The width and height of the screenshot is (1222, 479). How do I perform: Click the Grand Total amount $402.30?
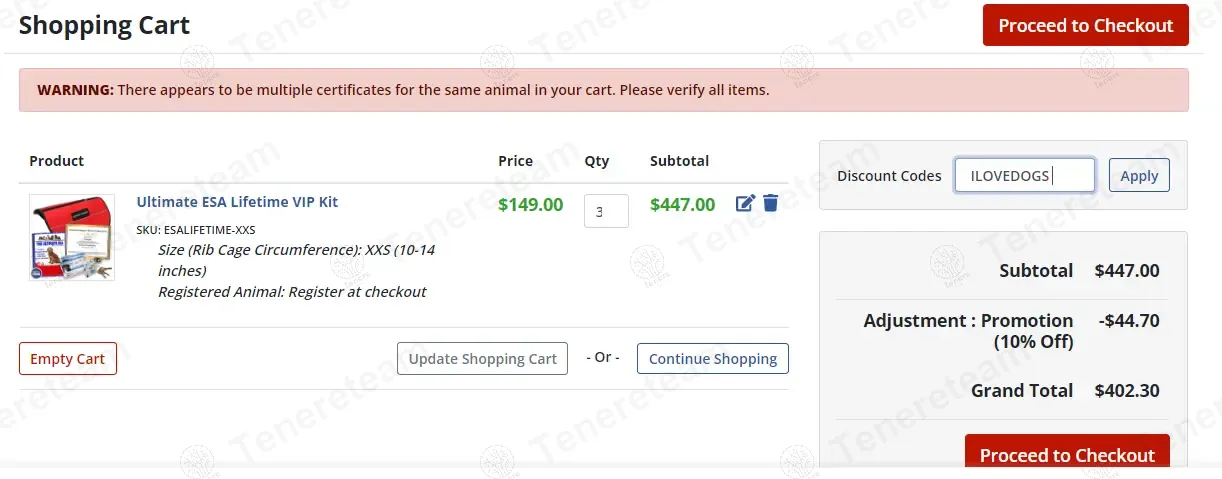click(x=1127, y=391)
